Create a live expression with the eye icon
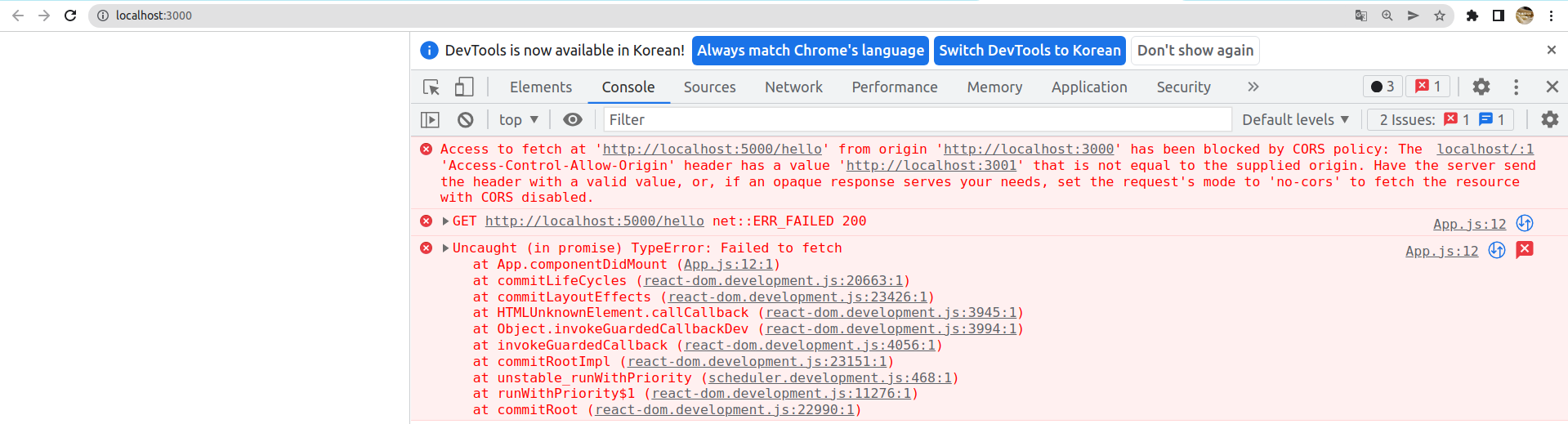 pos(573,120)
